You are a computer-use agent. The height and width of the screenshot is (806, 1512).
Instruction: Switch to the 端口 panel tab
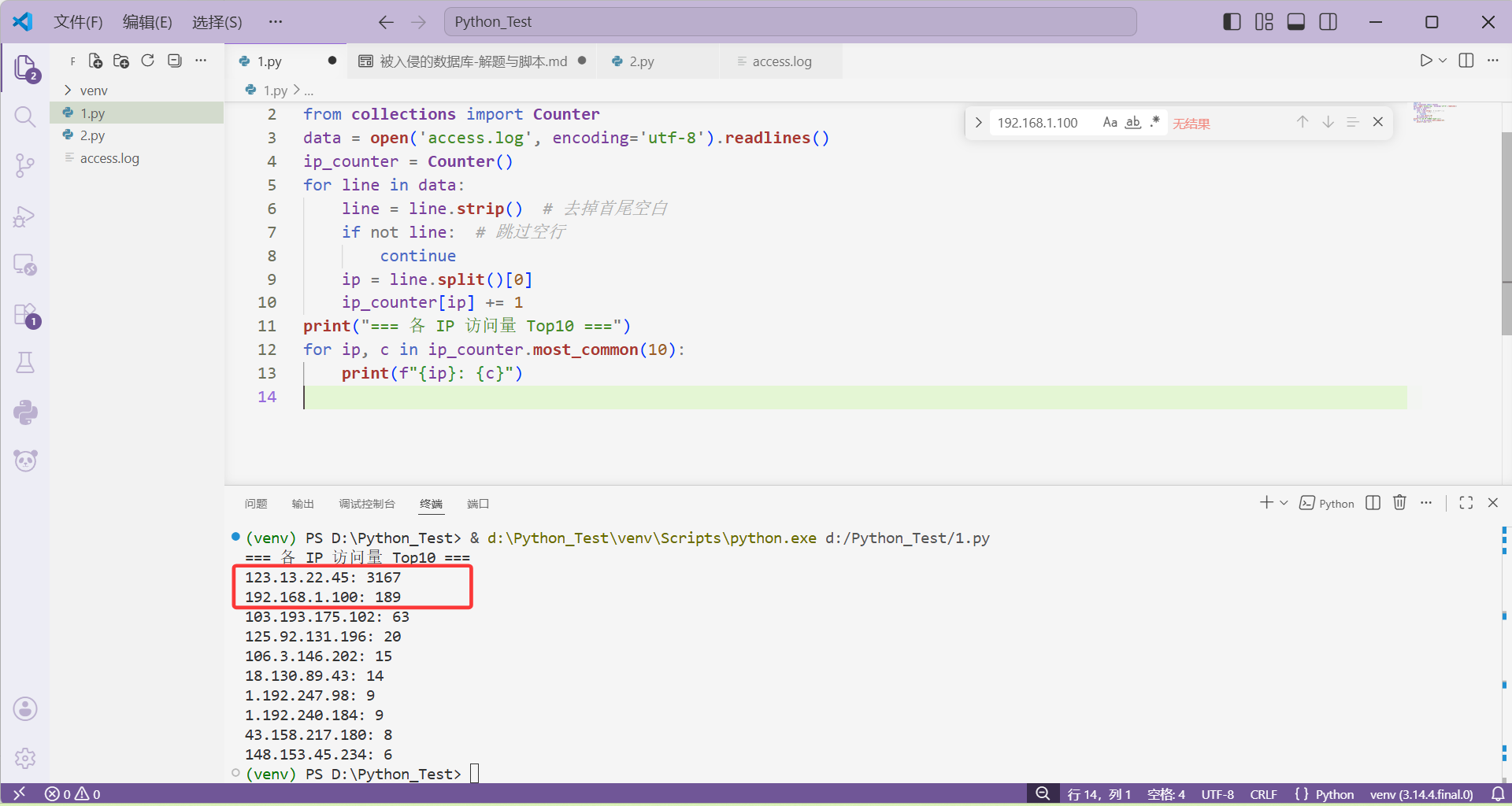pyautogui.click(x=478, y=504)
